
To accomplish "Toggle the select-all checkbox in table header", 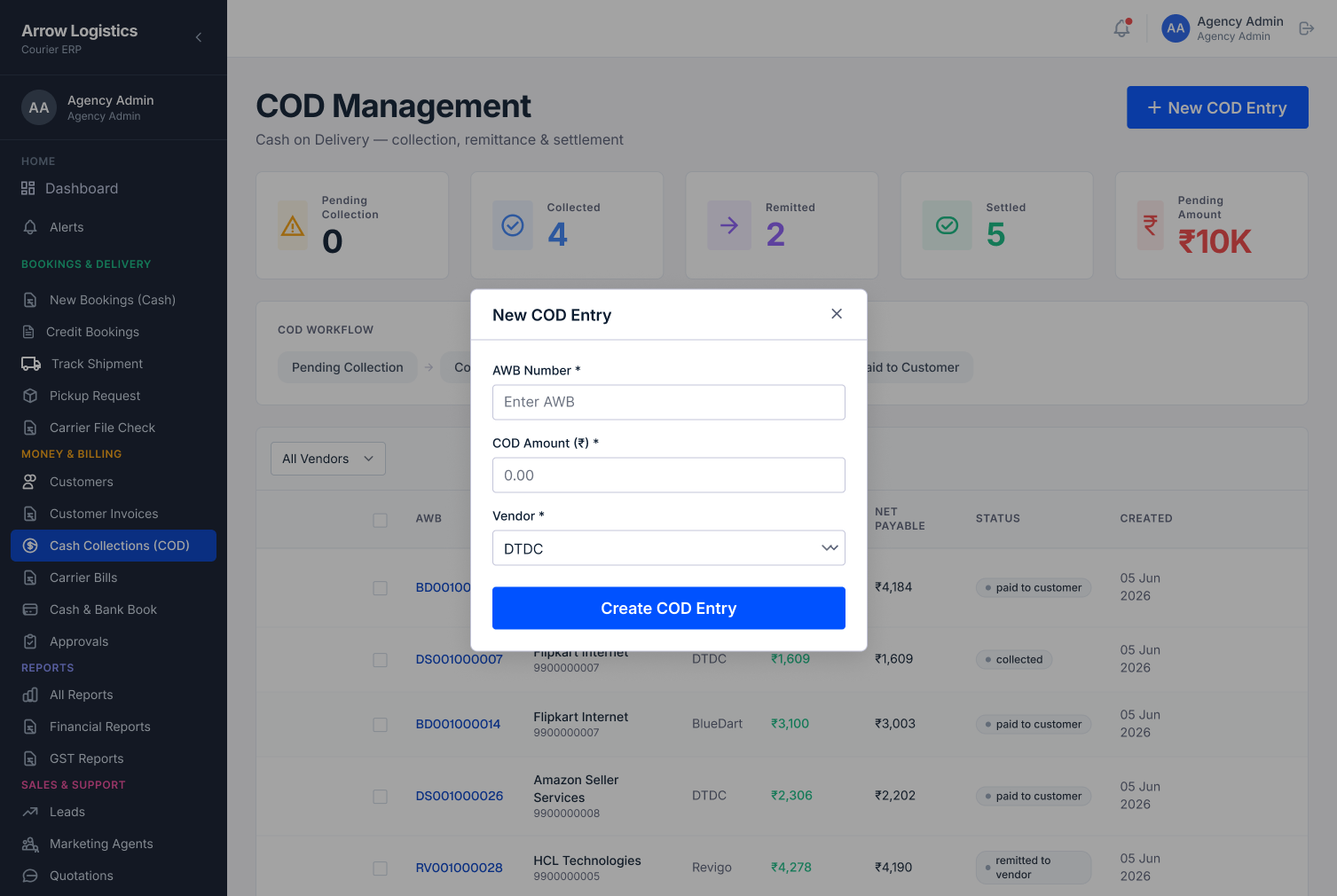I will point(380,520).
